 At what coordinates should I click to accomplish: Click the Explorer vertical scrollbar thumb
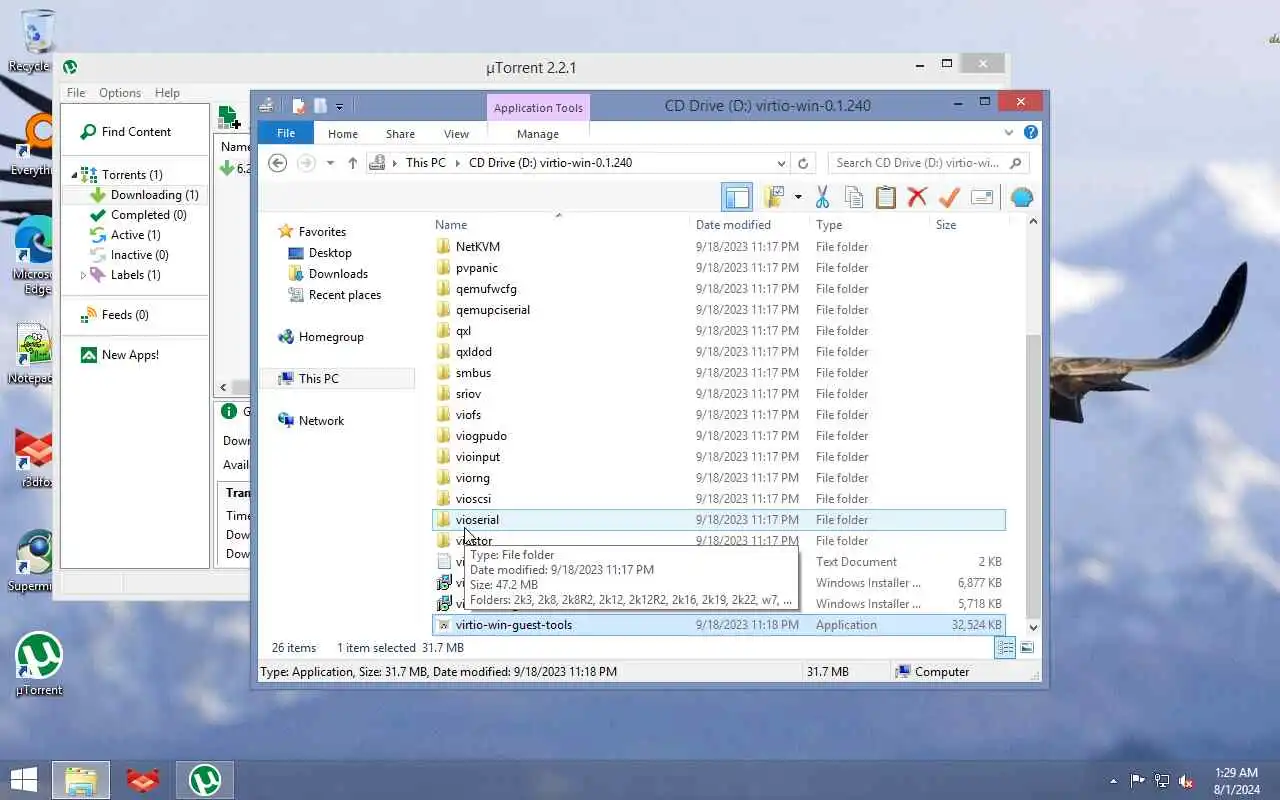coord(1033,475)
